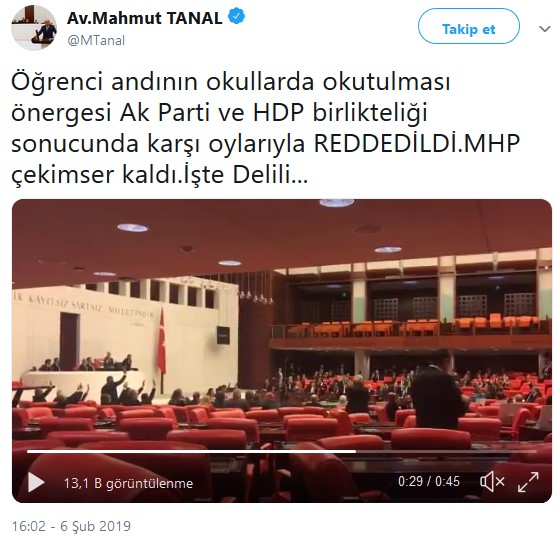Seek on the video progress bar

(282, 452)
